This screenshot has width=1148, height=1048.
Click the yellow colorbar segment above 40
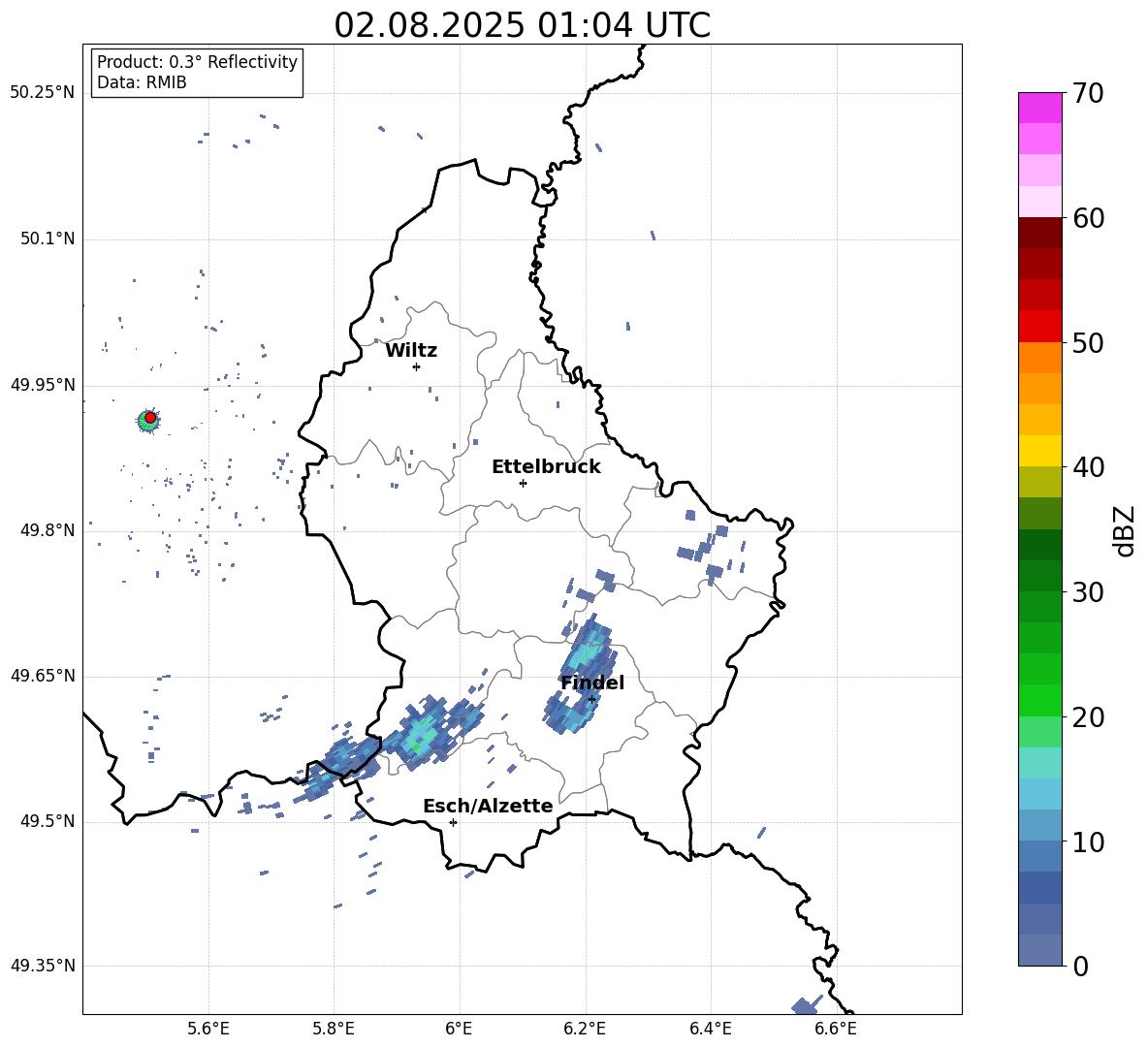[x=1039, y=451]
